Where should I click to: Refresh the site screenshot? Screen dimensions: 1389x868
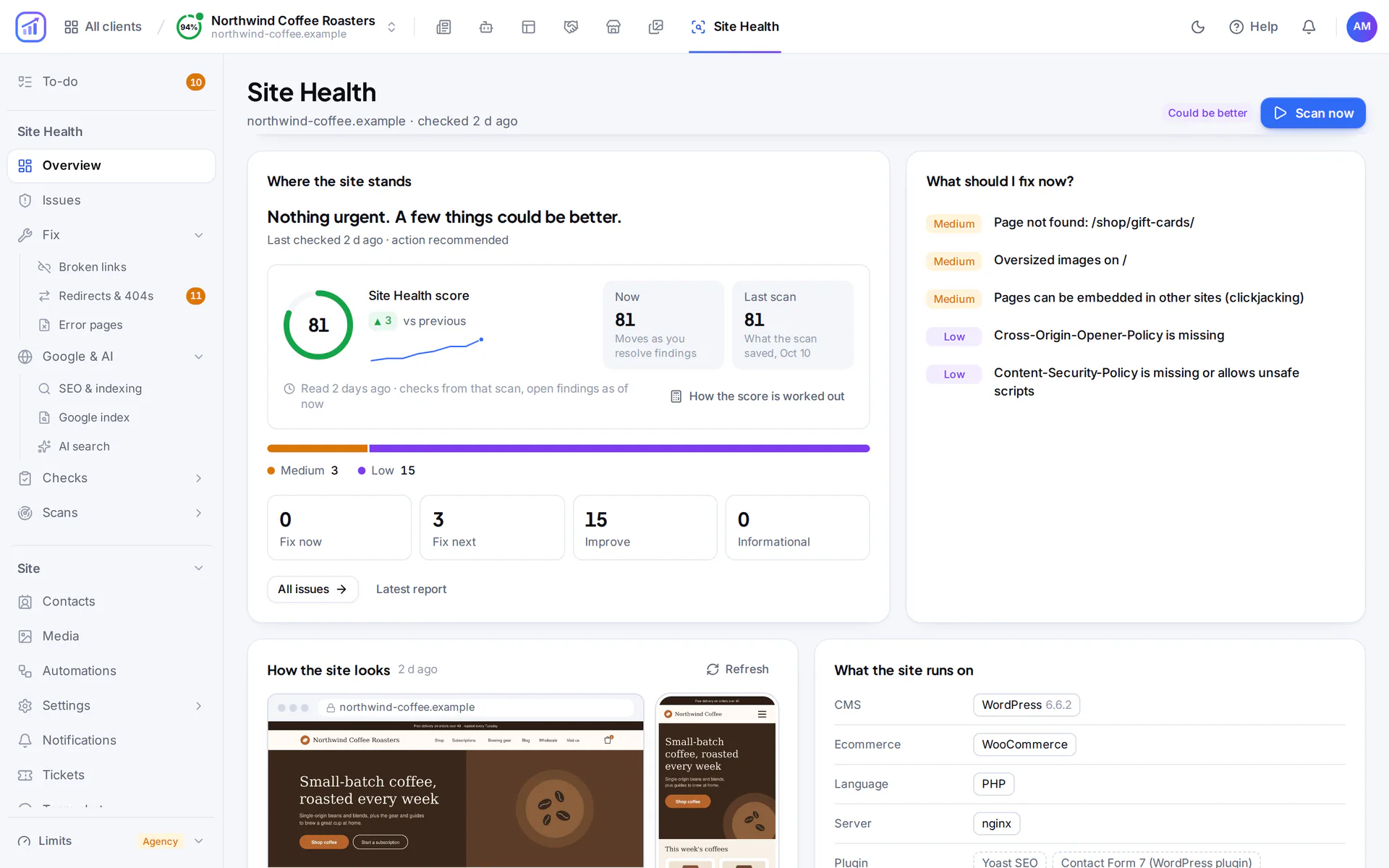coord(738,670)
